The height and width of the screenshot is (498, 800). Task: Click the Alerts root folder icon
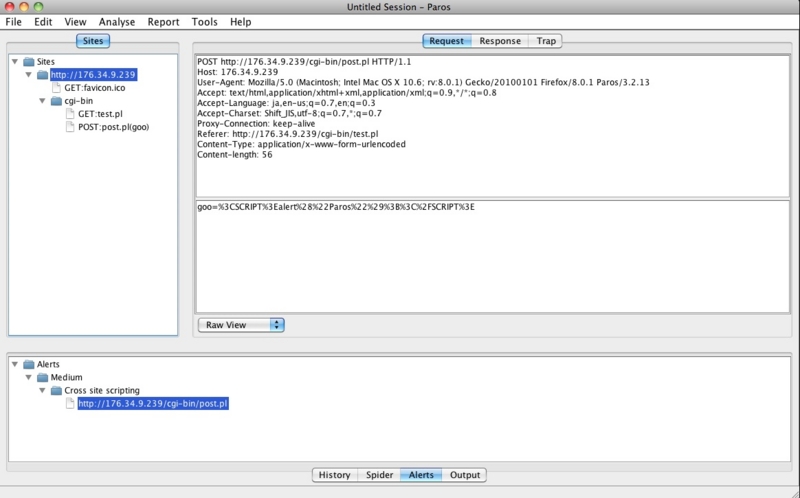29,364
